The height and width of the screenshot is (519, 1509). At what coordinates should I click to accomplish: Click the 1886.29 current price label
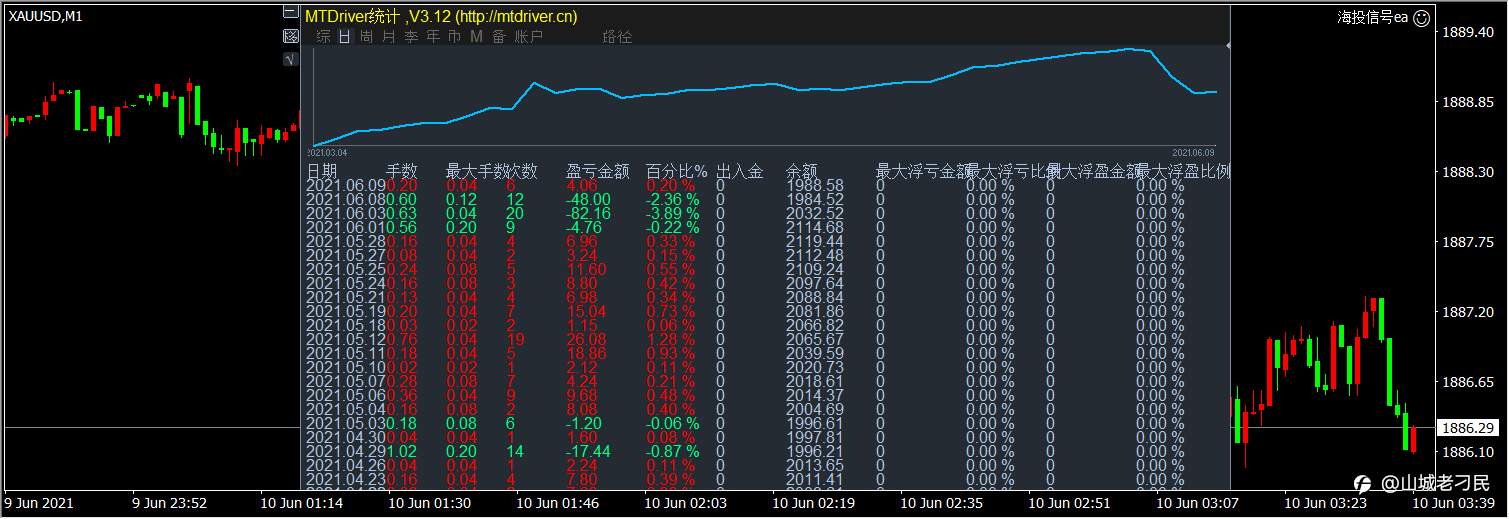click(x=1466, y=428)
